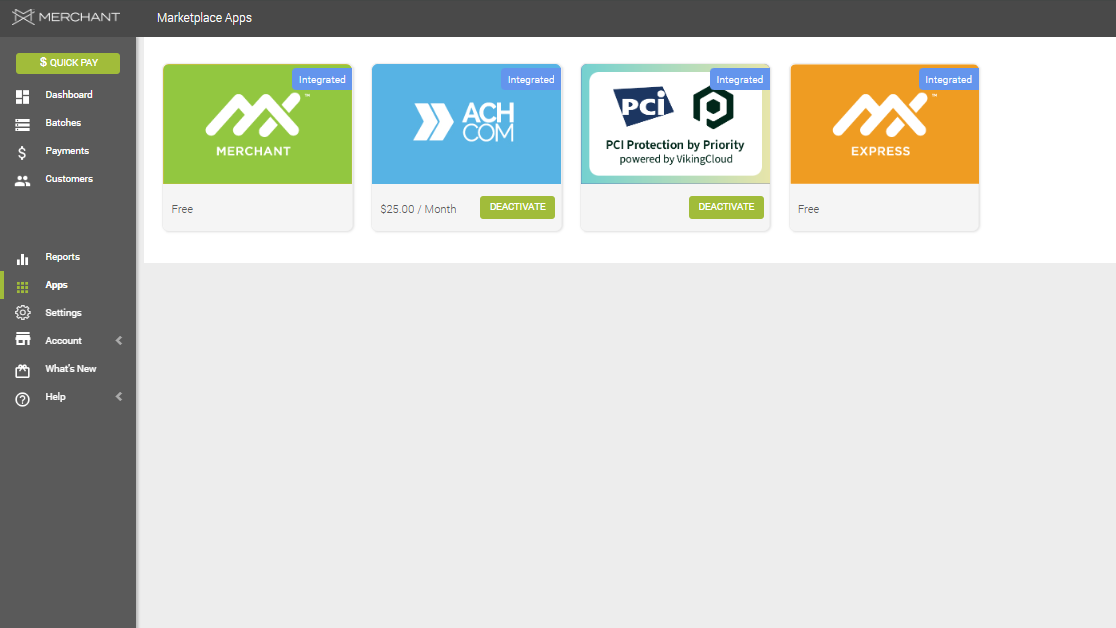Click the Settings gear icon
The height and width of the screenshot is (628, 1116).
click(23, 313)
